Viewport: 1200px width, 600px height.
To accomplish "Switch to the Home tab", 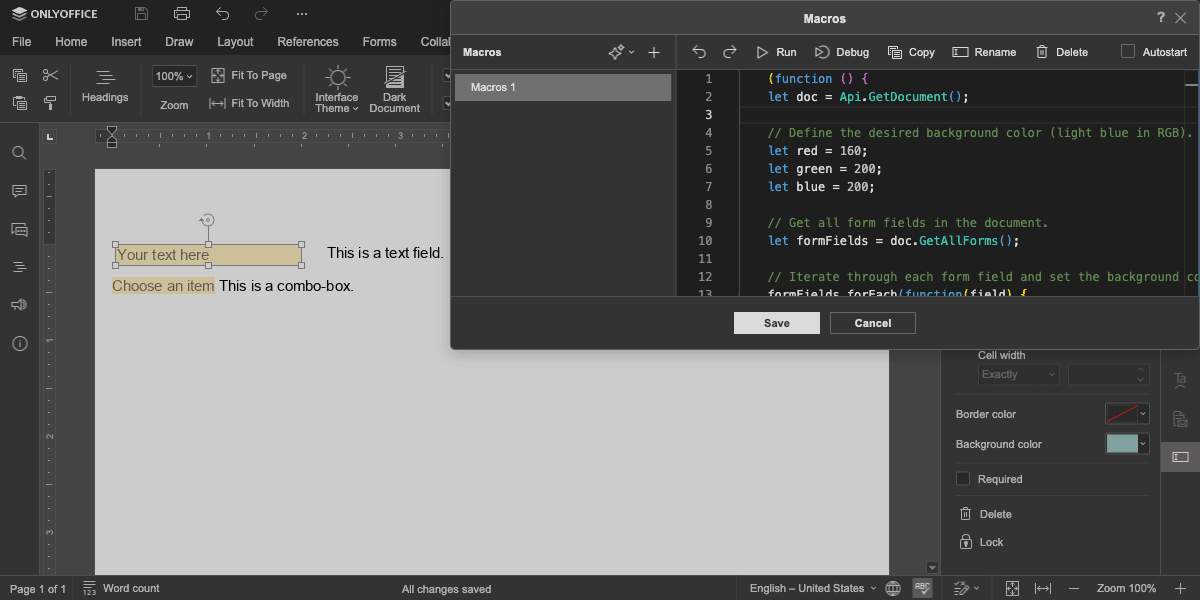I will pos(71,42).
